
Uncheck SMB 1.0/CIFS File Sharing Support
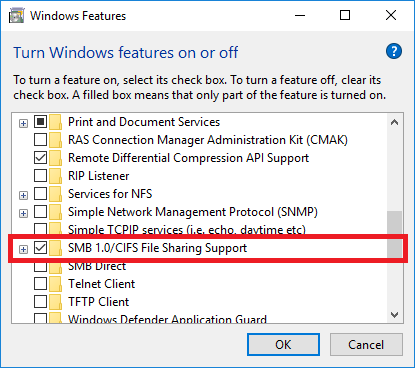[40, 248]
